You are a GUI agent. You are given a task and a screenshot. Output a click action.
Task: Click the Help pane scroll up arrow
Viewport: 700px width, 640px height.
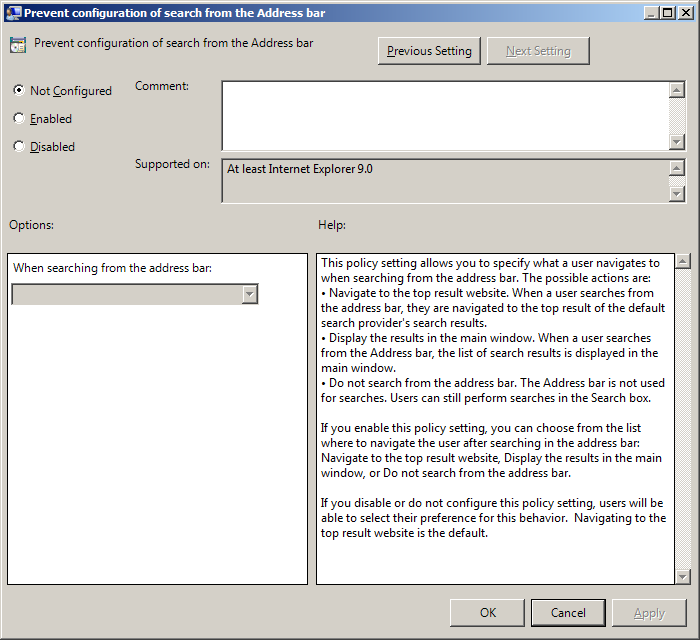click(x=683, y=262)
